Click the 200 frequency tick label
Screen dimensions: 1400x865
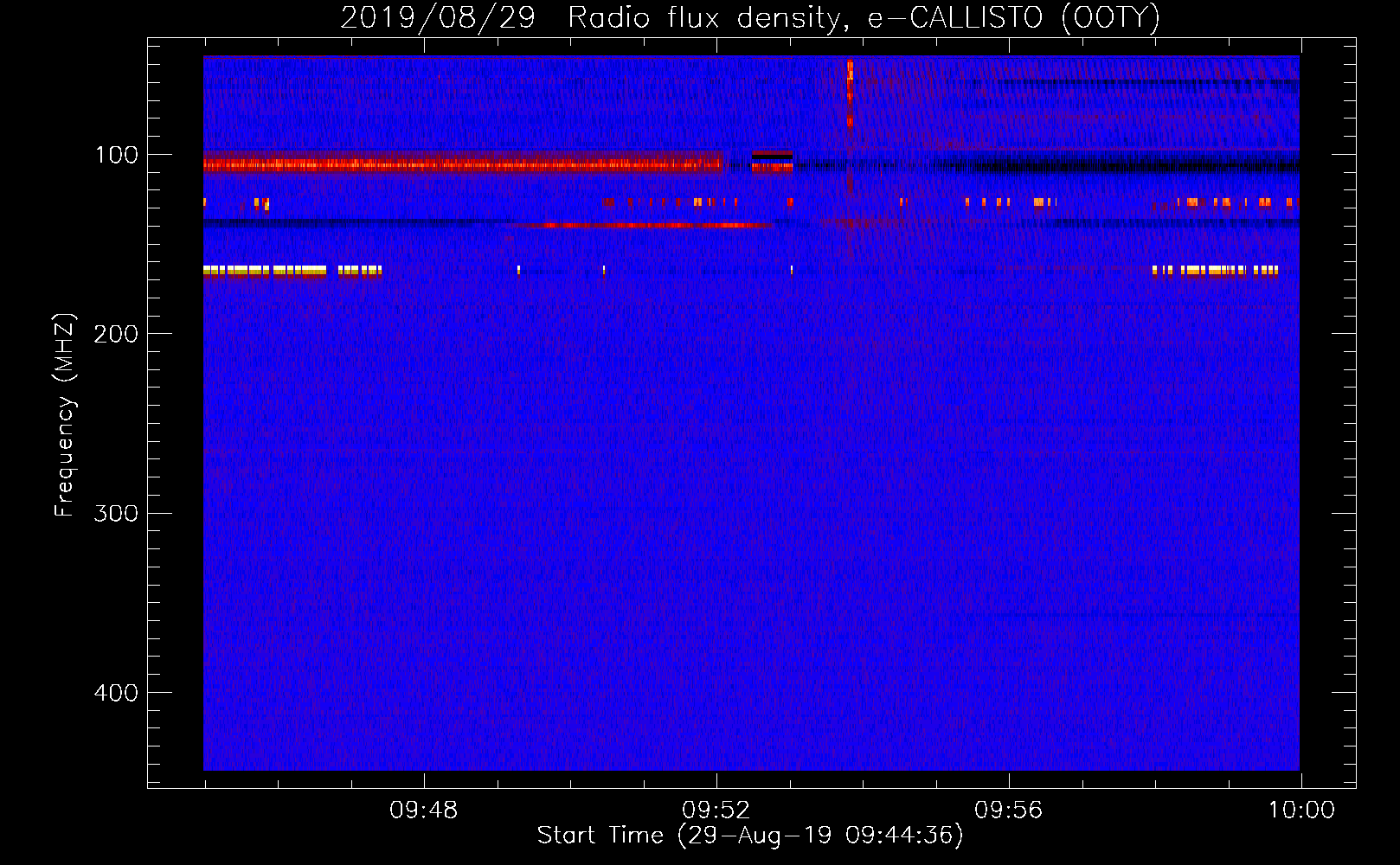117,334
